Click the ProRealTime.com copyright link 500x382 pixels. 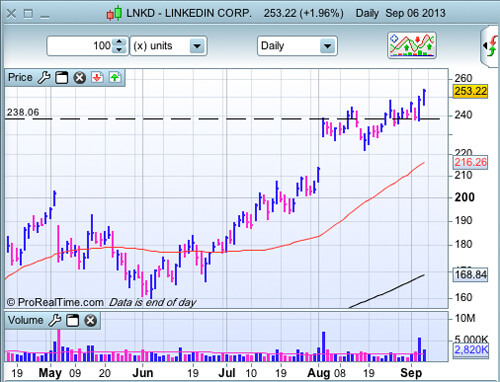(55, 302)
